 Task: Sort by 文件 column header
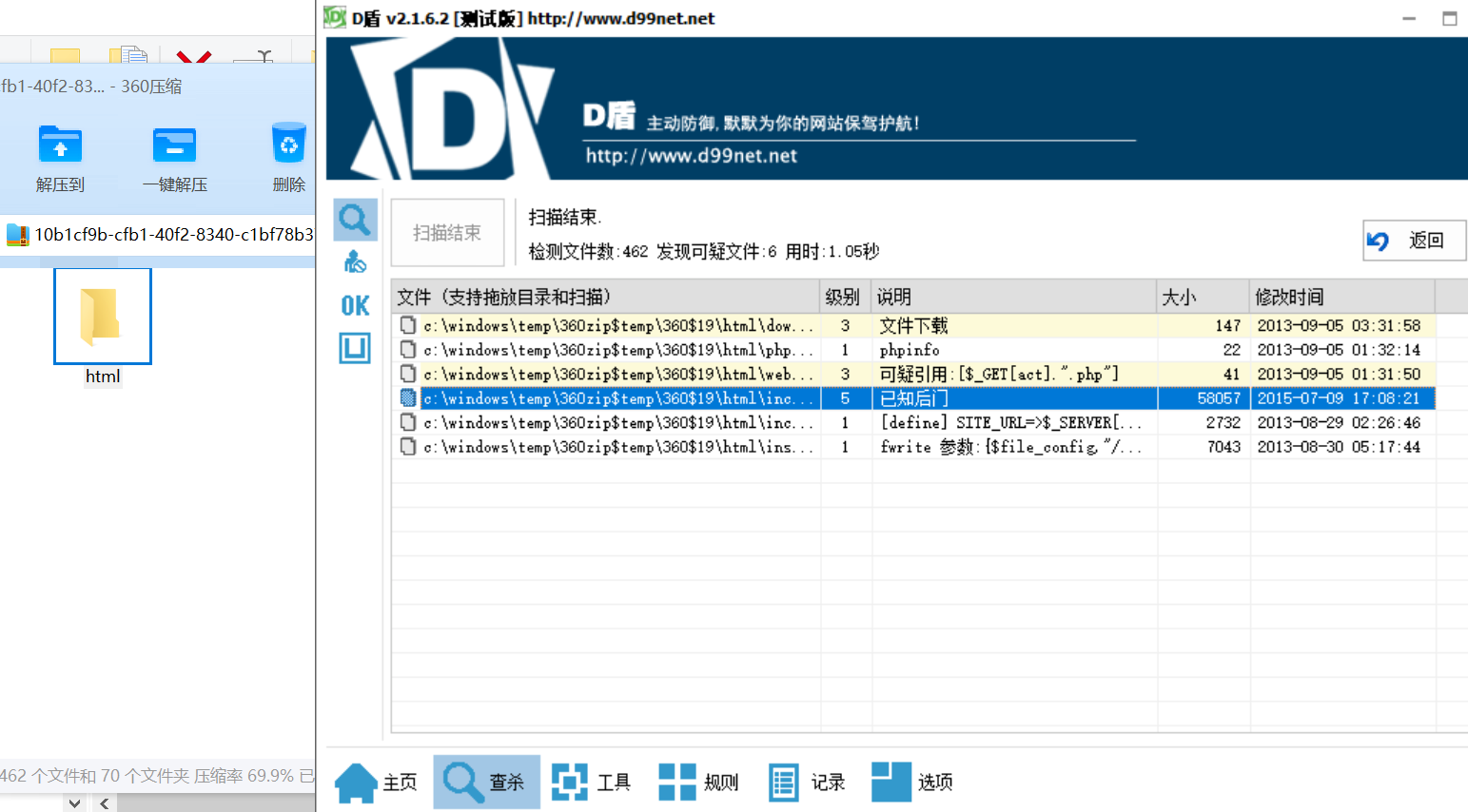605,297
